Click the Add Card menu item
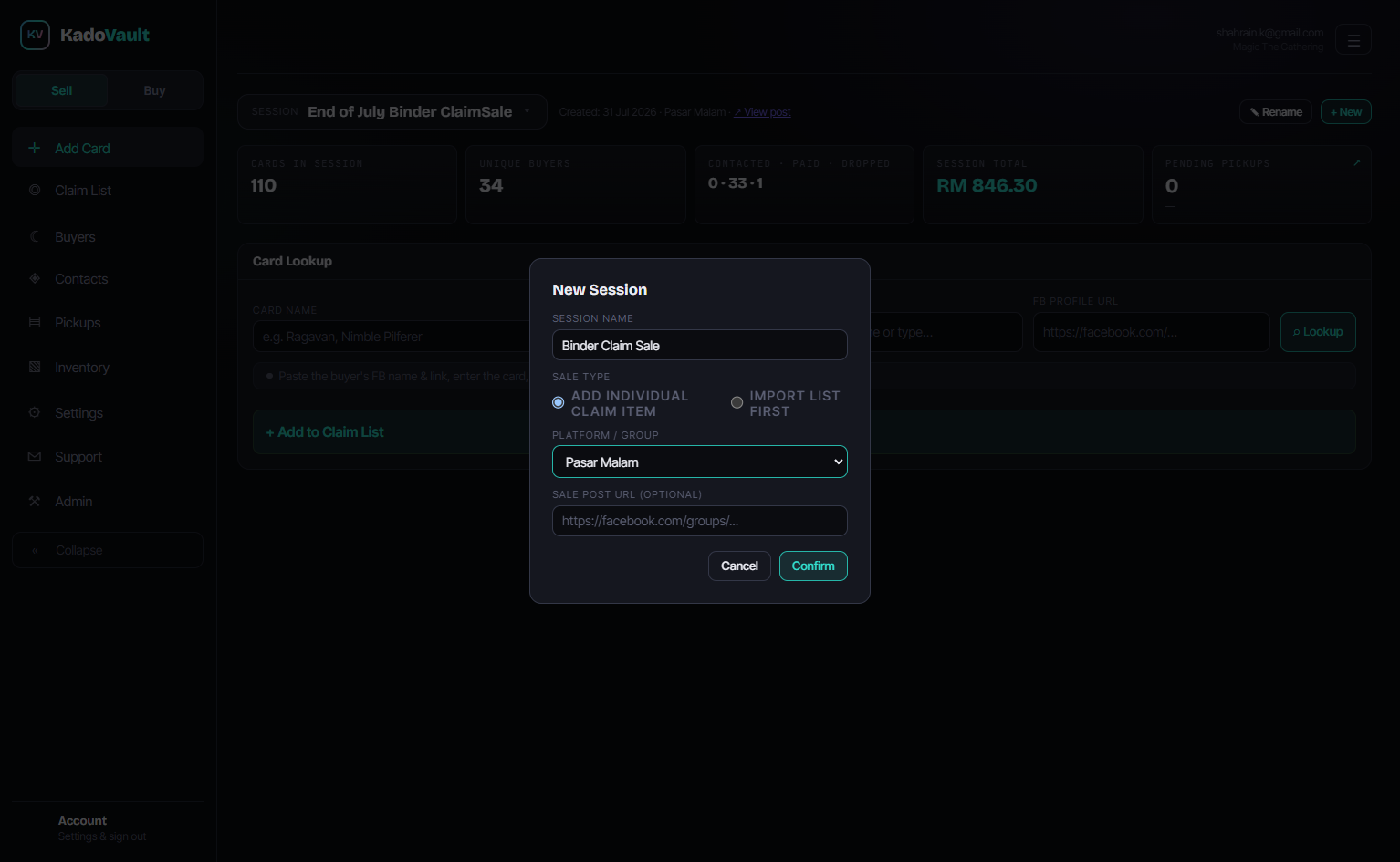Screen dimensions: 1400x862 pos(108,148)
